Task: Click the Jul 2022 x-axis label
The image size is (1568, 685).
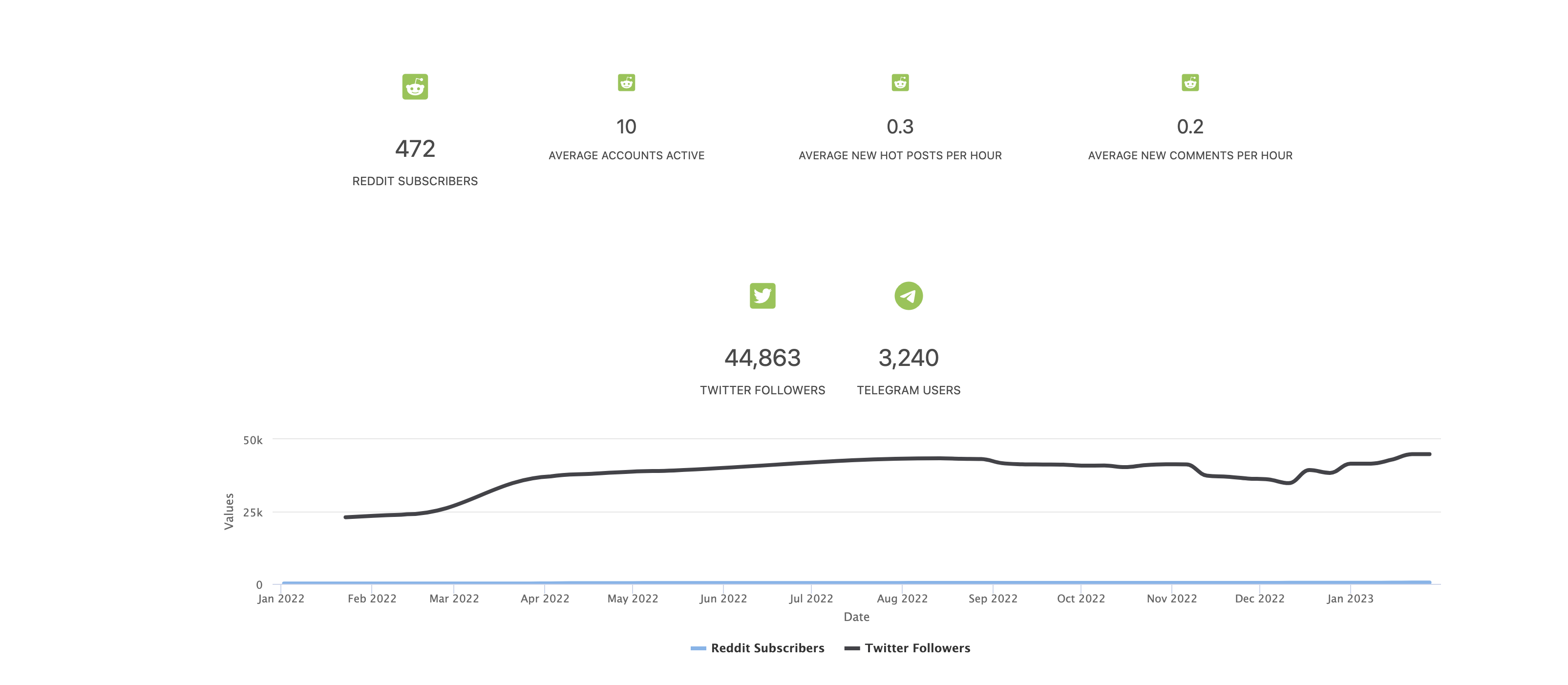Action: [811, 599]
